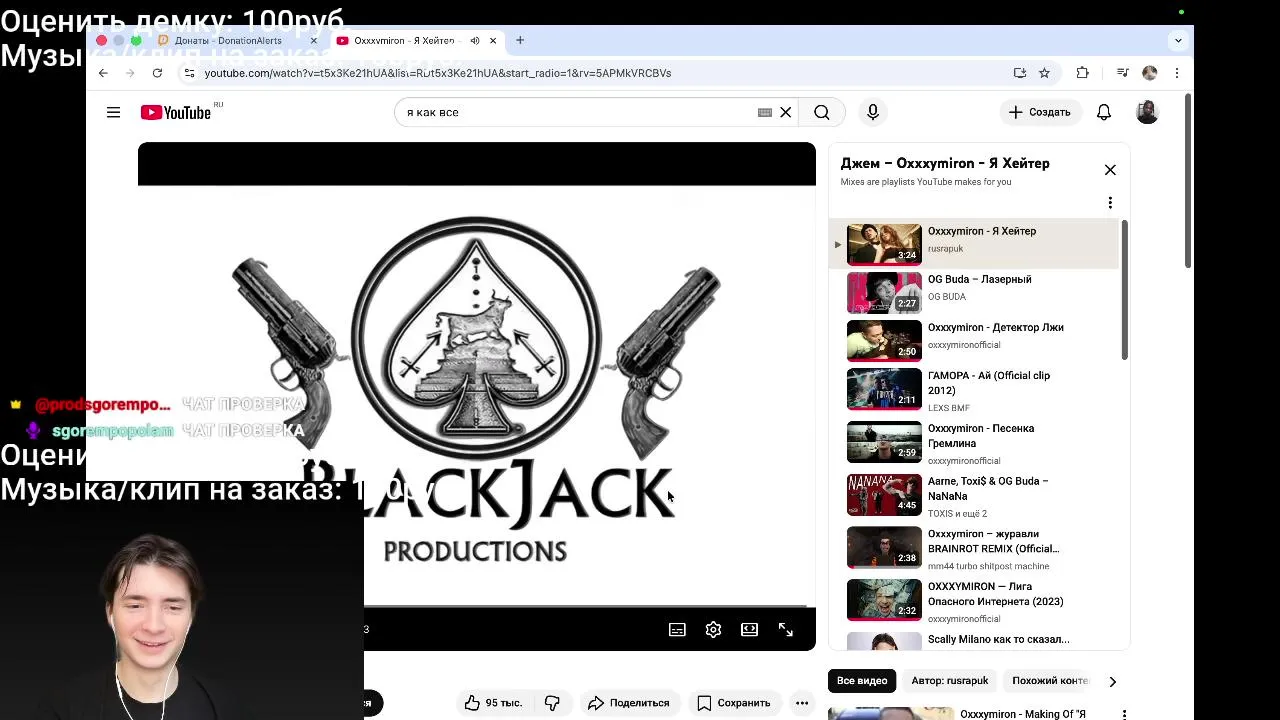Open more actions under the video
1280x720 pixels.
[802, 703]
